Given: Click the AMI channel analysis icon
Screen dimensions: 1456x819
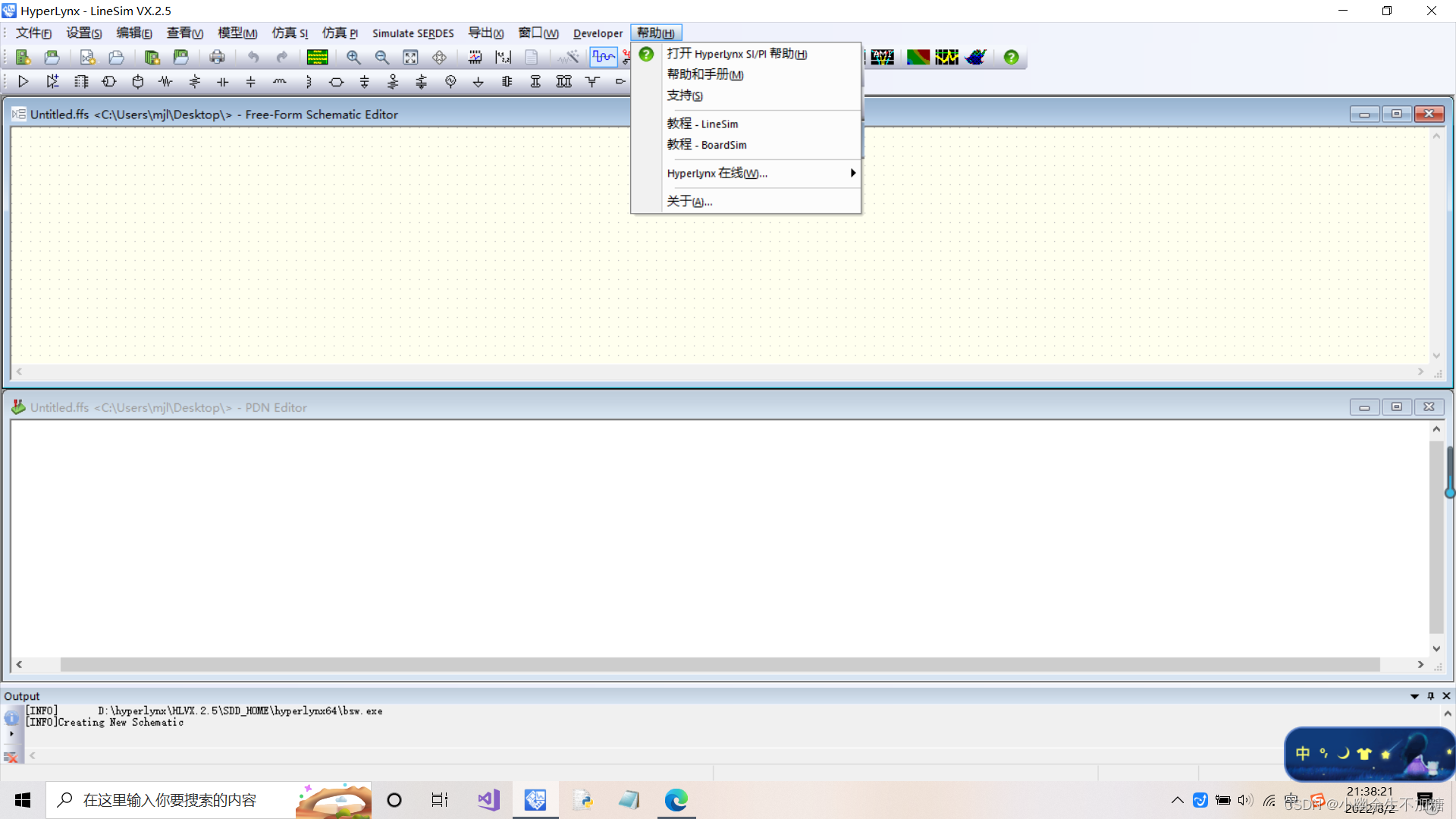Looking at the screenshot, I should (882, 57).
